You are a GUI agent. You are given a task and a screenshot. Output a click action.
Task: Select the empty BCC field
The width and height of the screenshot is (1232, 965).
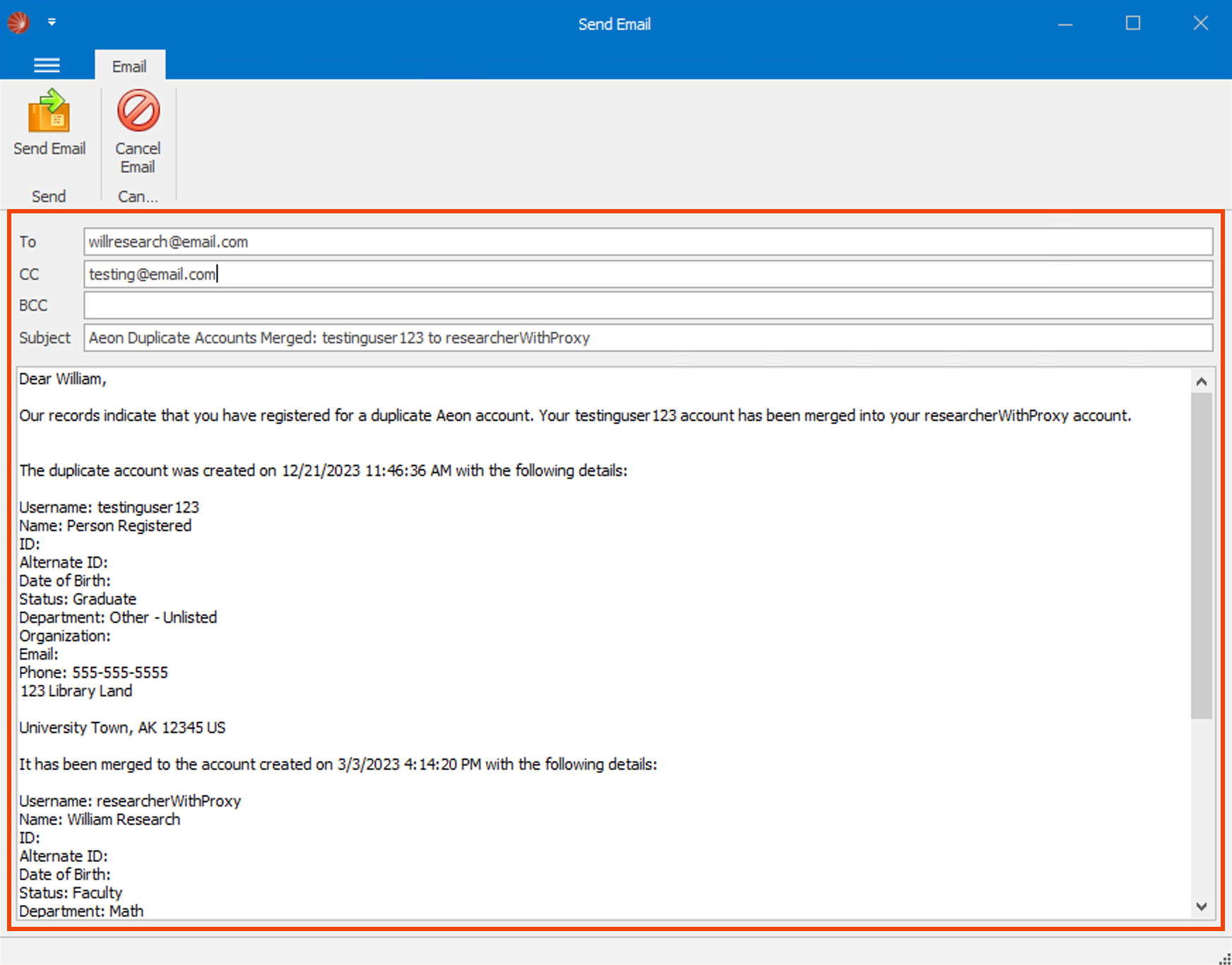pyautogui.click(x=494, y=305)
